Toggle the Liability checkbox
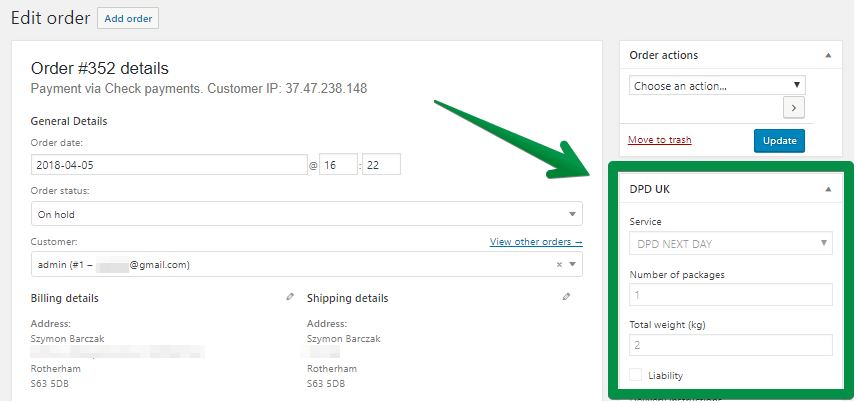Viewport: 859px width, 403px height. click(x=635, y=375)
